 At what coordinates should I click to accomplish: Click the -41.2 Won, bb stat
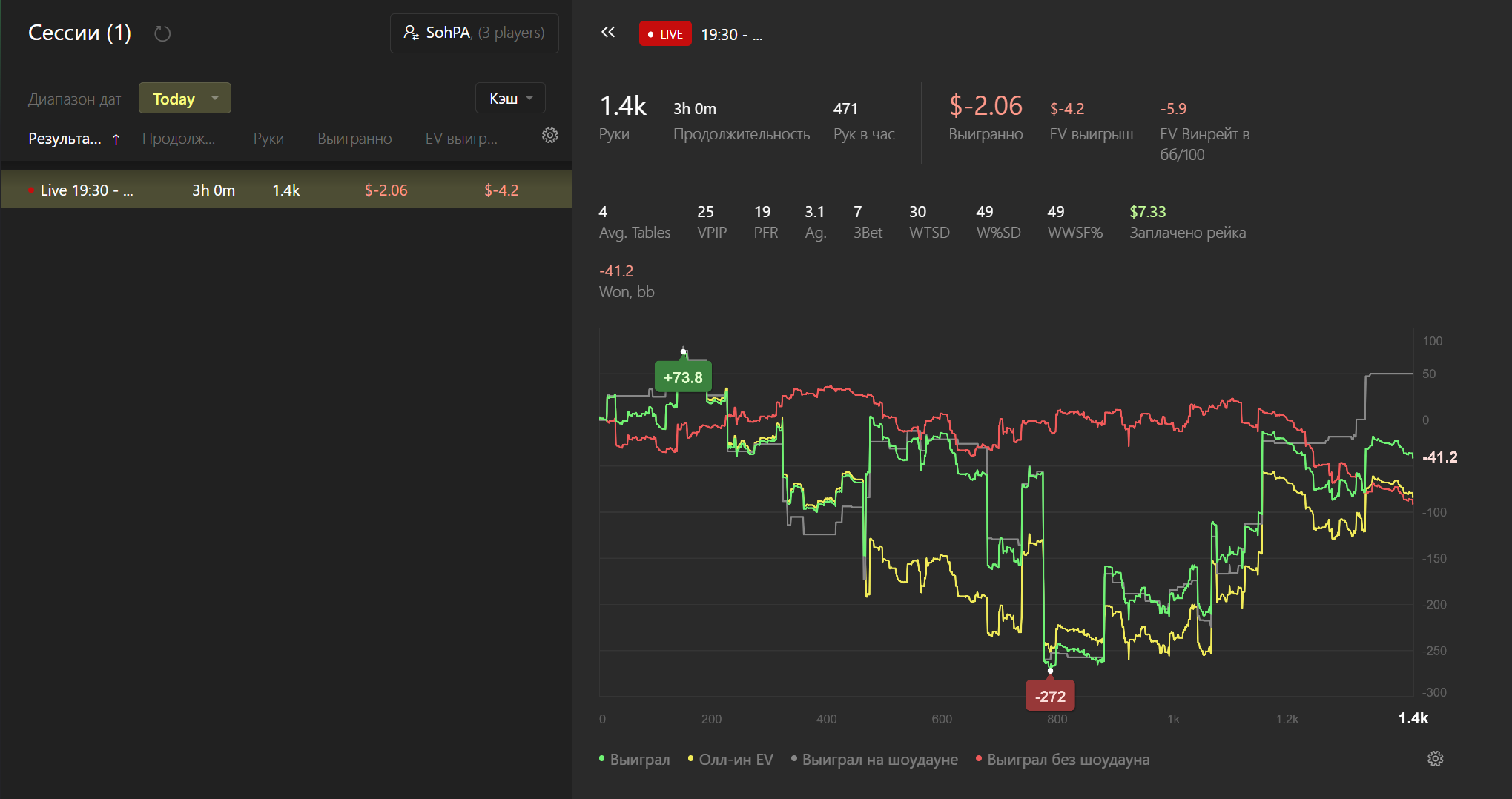[627, 281]
